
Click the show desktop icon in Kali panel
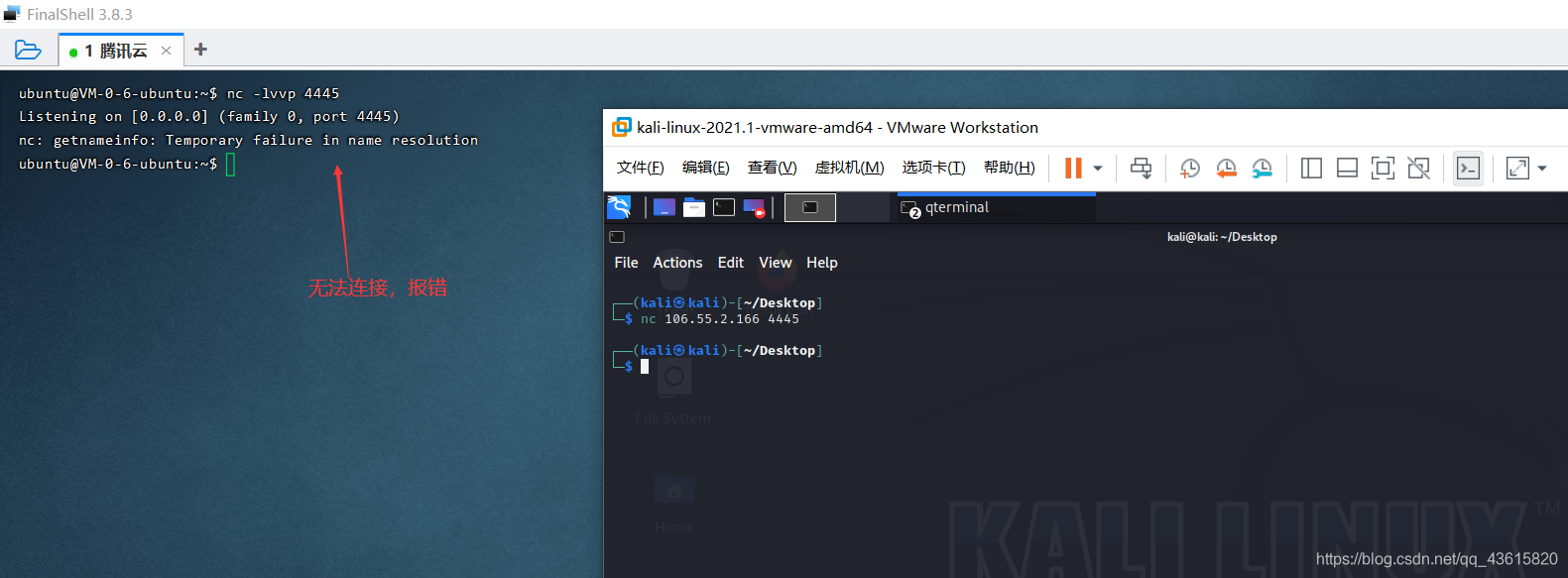tap(664, 207)
